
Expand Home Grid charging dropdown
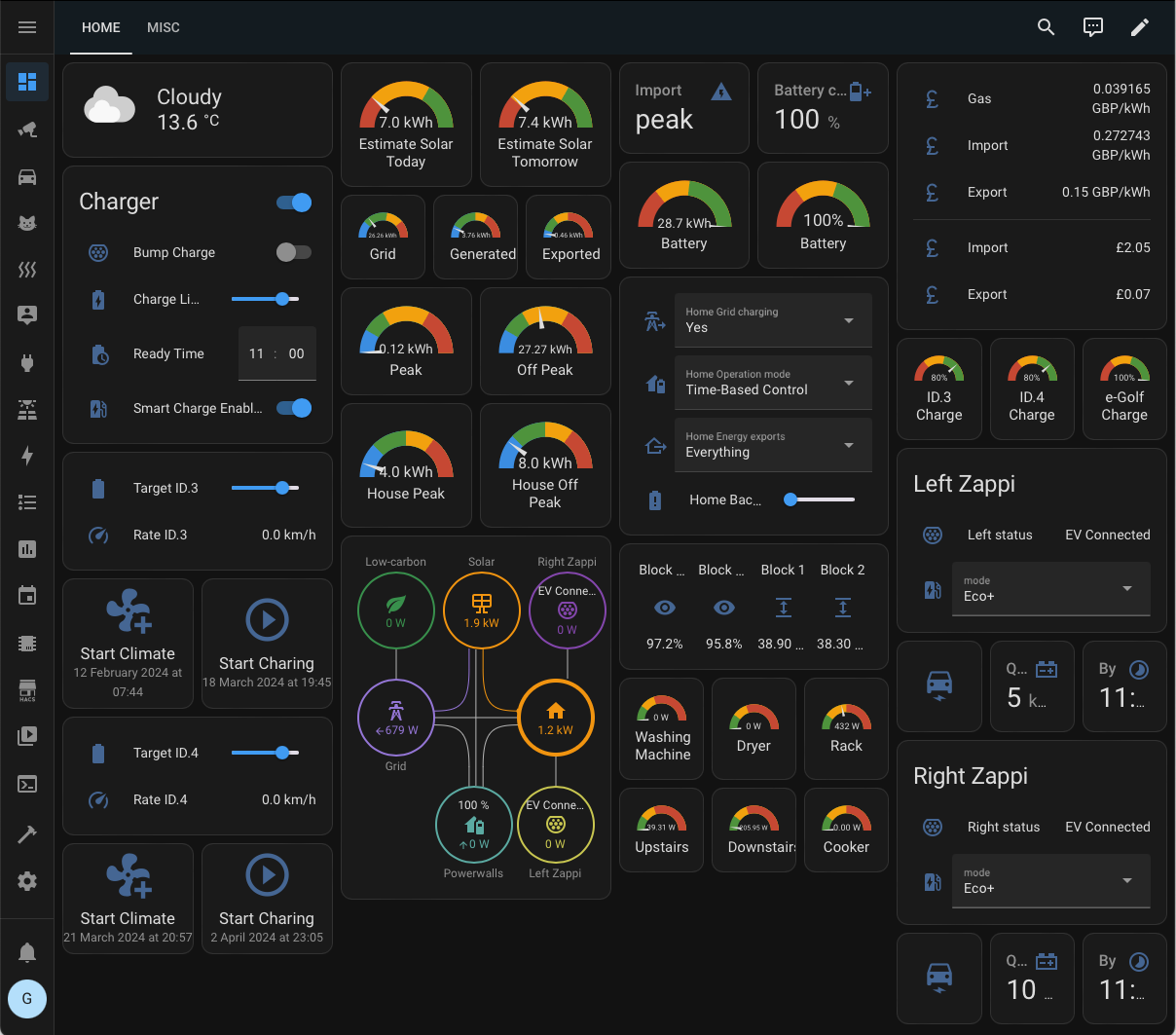click(773, 320)
